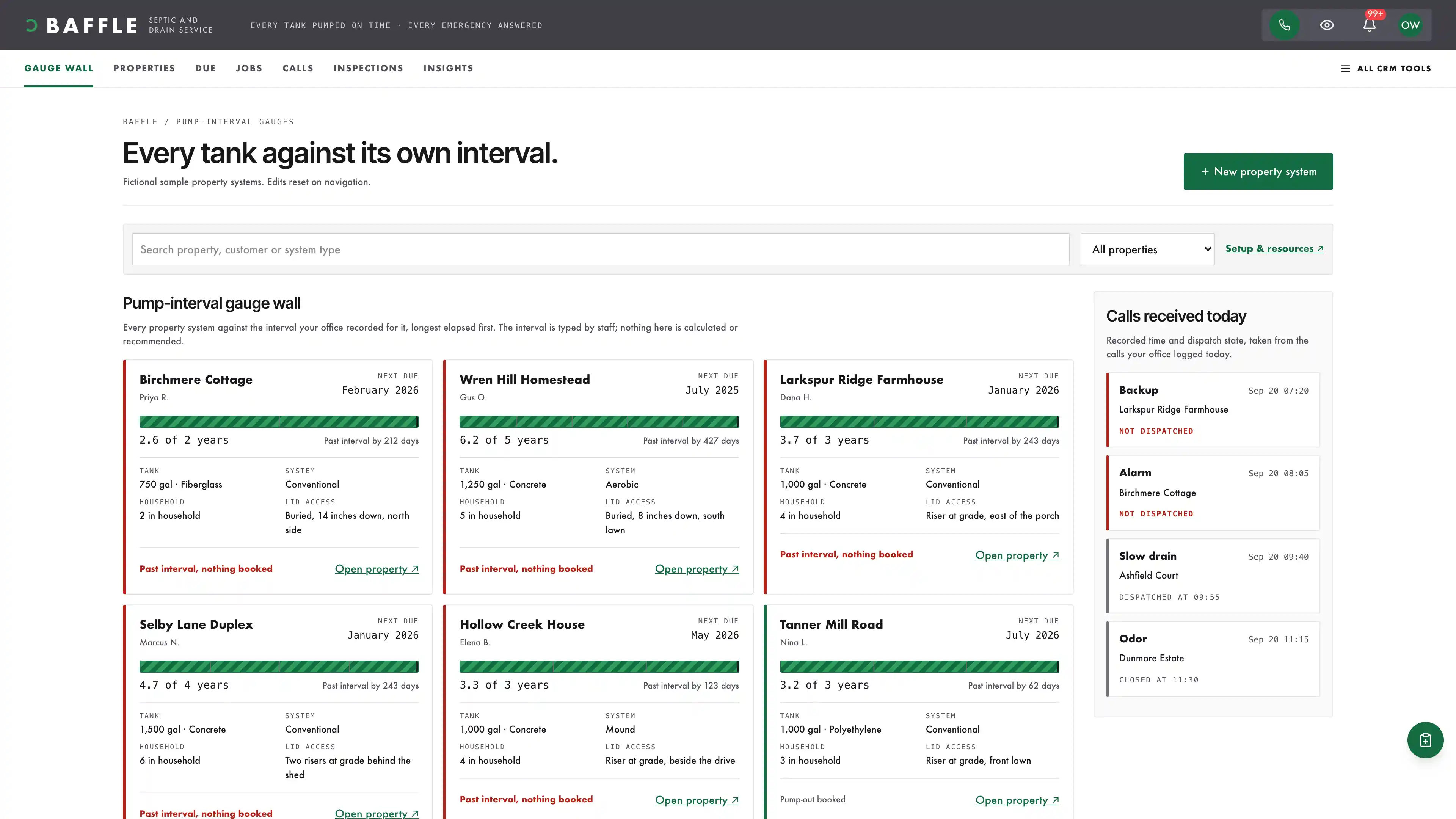Open property link for Tanner Mill Road
Screen dimensions: 1456x819
1017,800
